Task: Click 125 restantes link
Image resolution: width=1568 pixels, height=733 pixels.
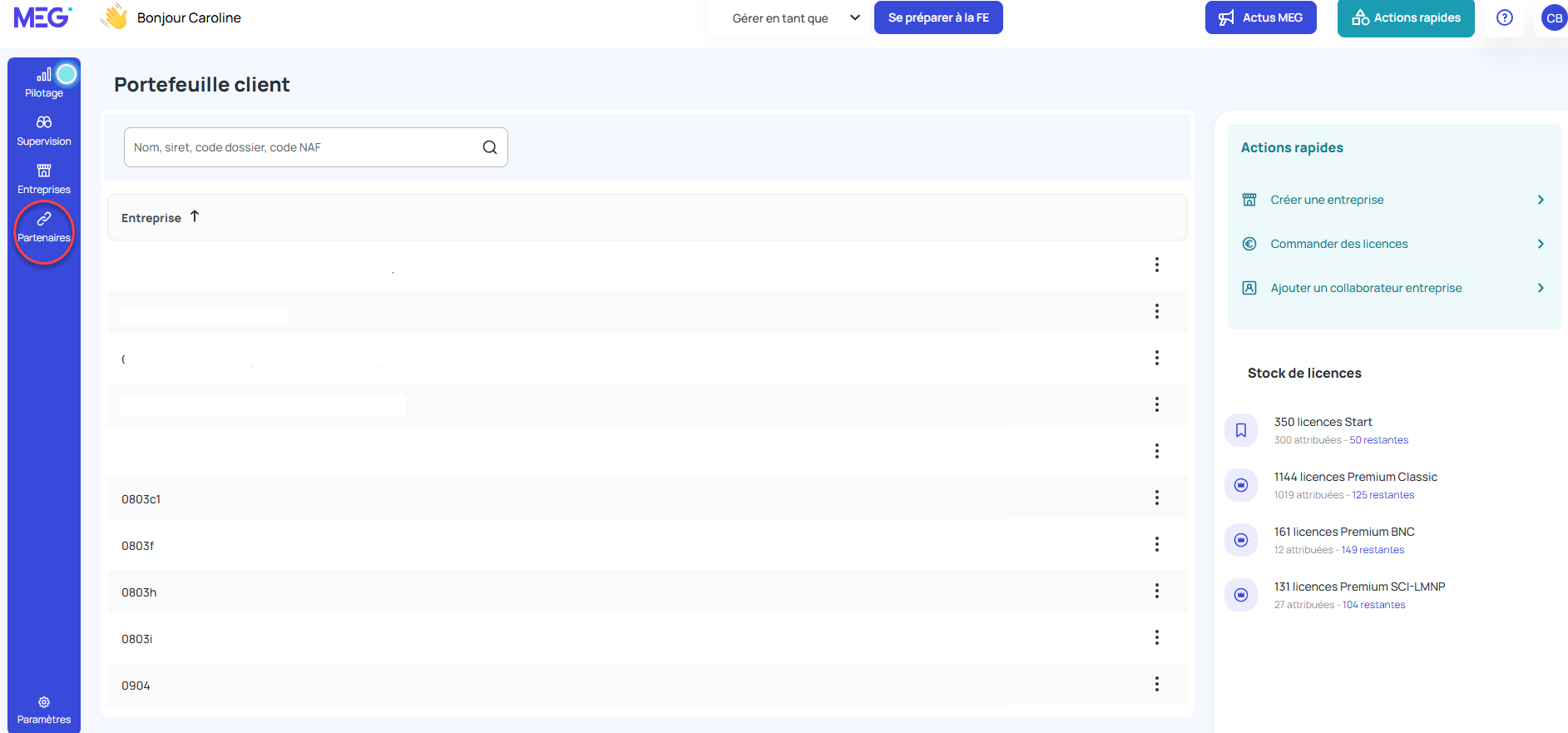Action: click(x=1383, y=495)
